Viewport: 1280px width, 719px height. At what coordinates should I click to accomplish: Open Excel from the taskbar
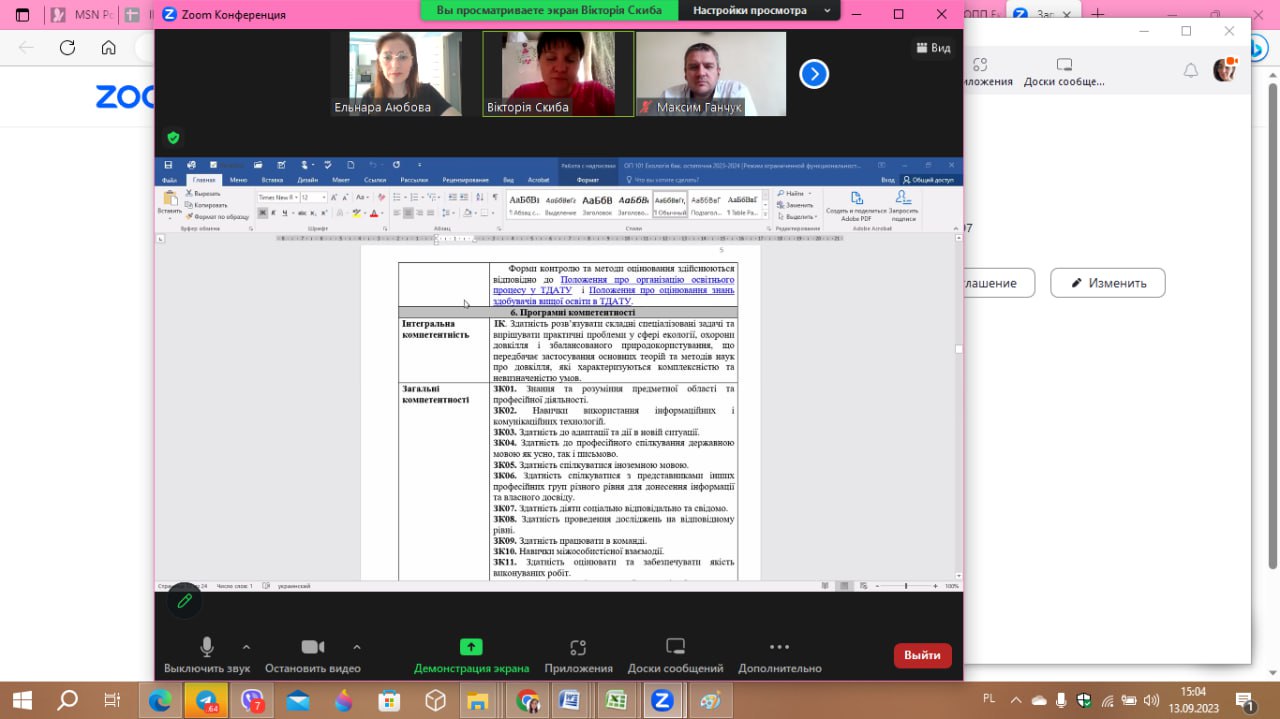pyautogui.click(x=615, y=700)
